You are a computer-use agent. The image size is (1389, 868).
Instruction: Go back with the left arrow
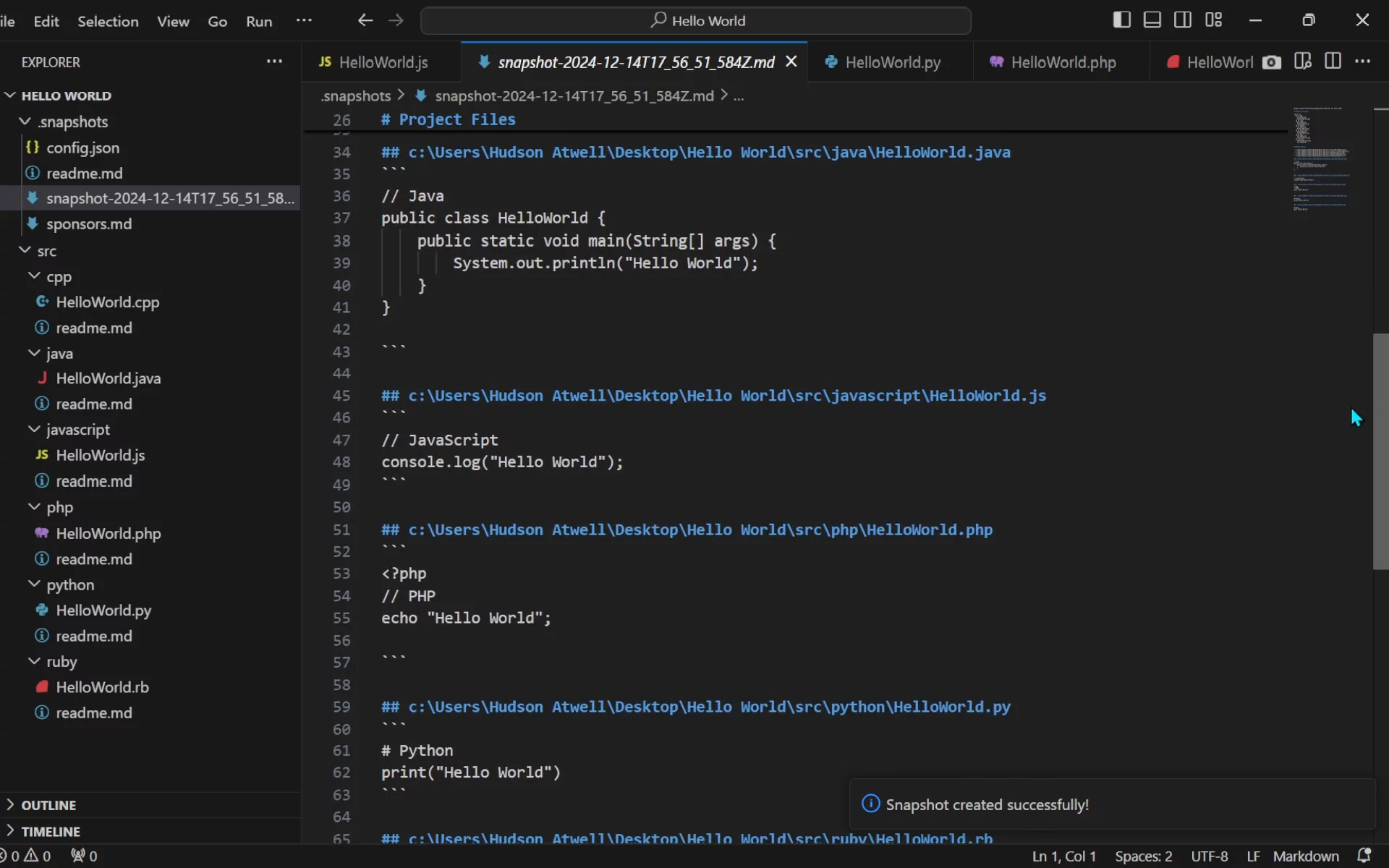coord(365,20)
